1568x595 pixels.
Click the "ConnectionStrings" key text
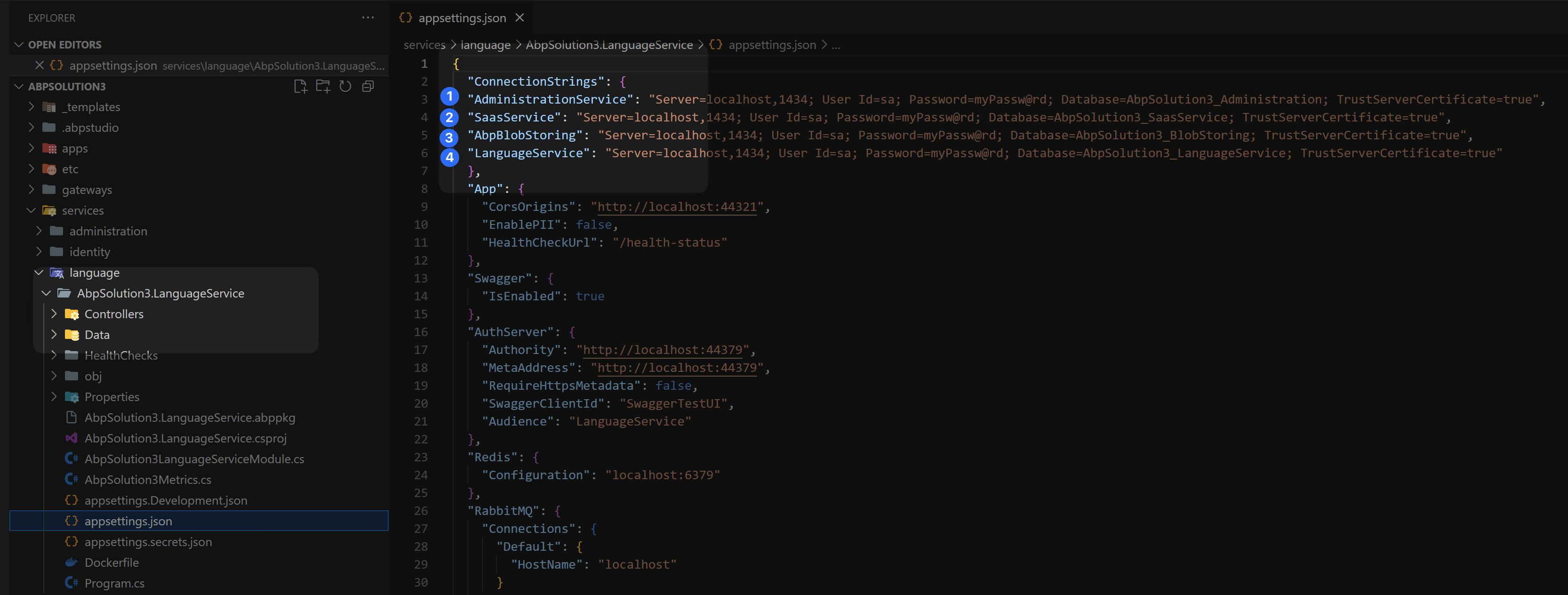pos(536,81)
